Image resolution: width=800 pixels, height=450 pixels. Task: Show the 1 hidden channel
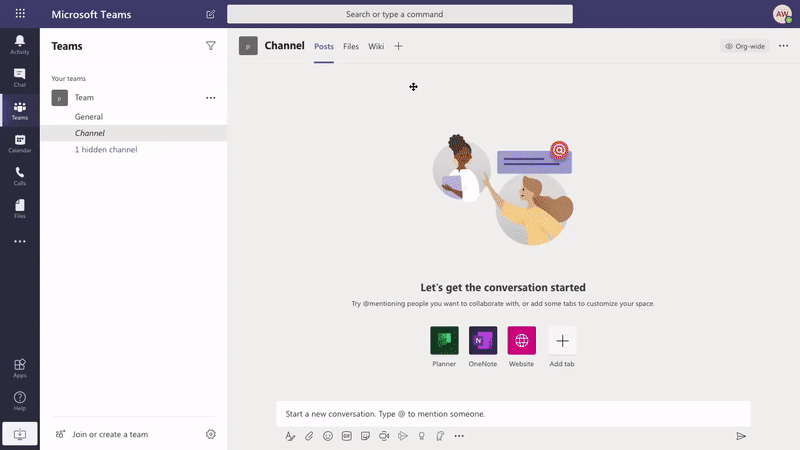(x=106, y=149)
